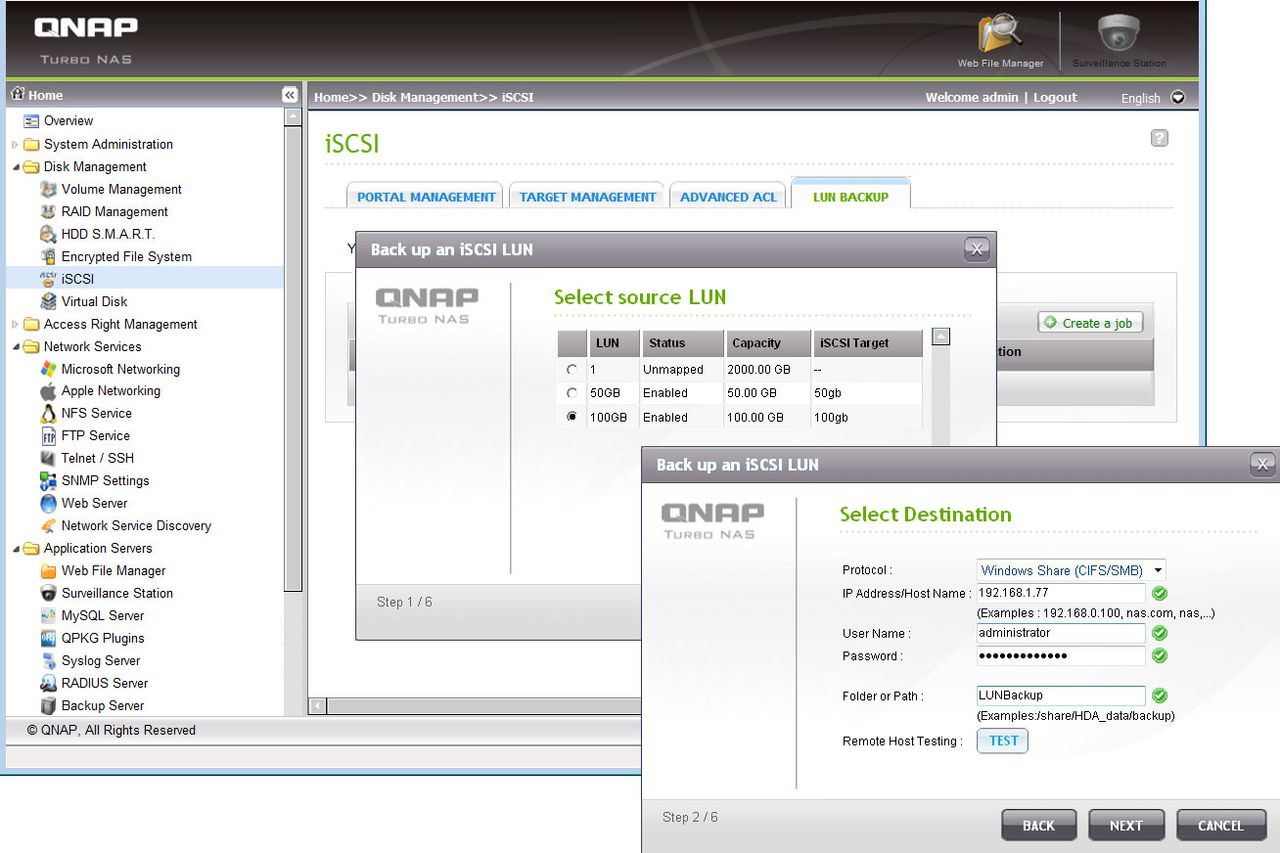Click the Logout link
The width and height of the screenshot is (1280, 853).
tap(1055, 97)
